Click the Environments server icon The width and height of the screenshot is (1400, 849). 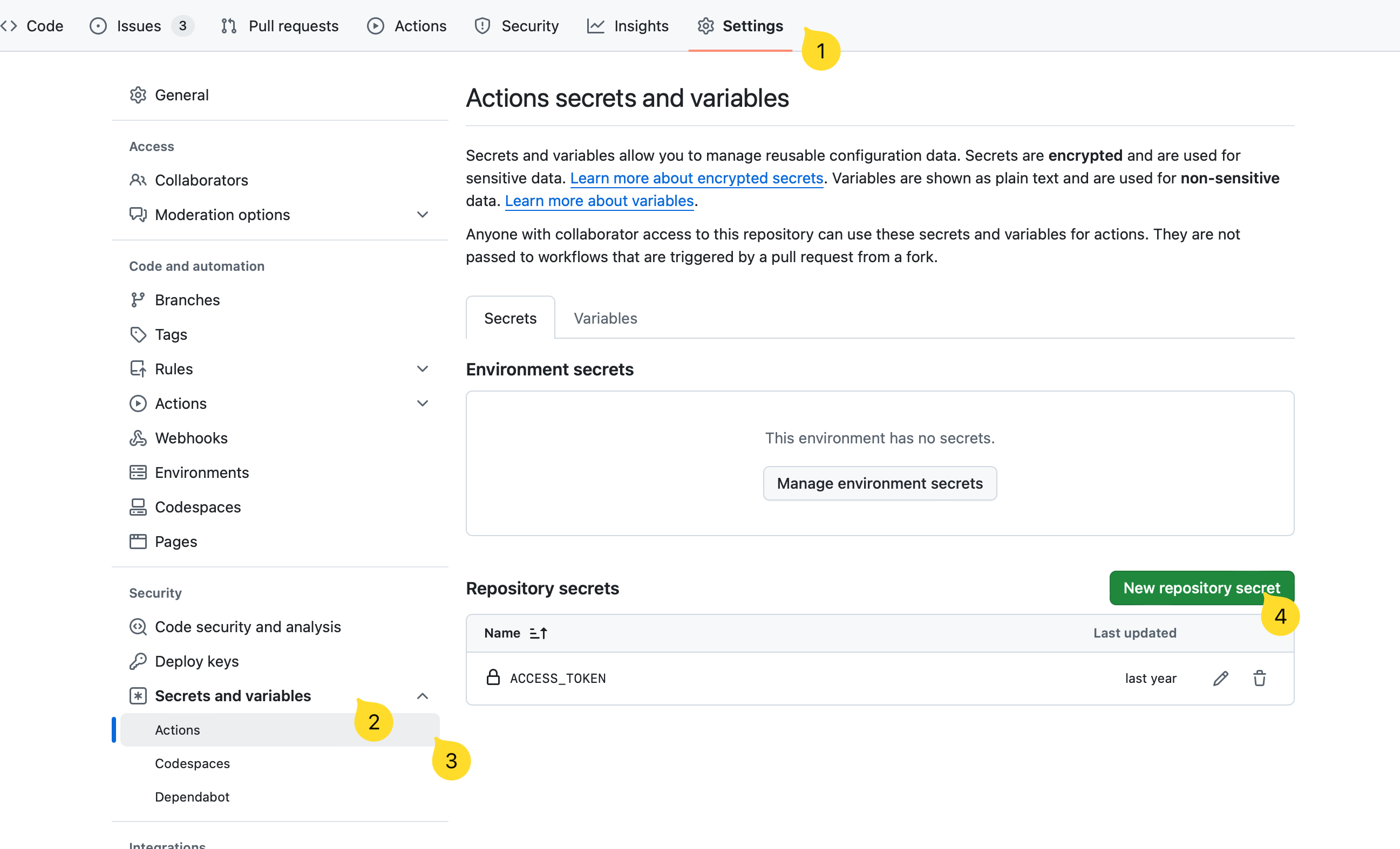click(138, 473)
